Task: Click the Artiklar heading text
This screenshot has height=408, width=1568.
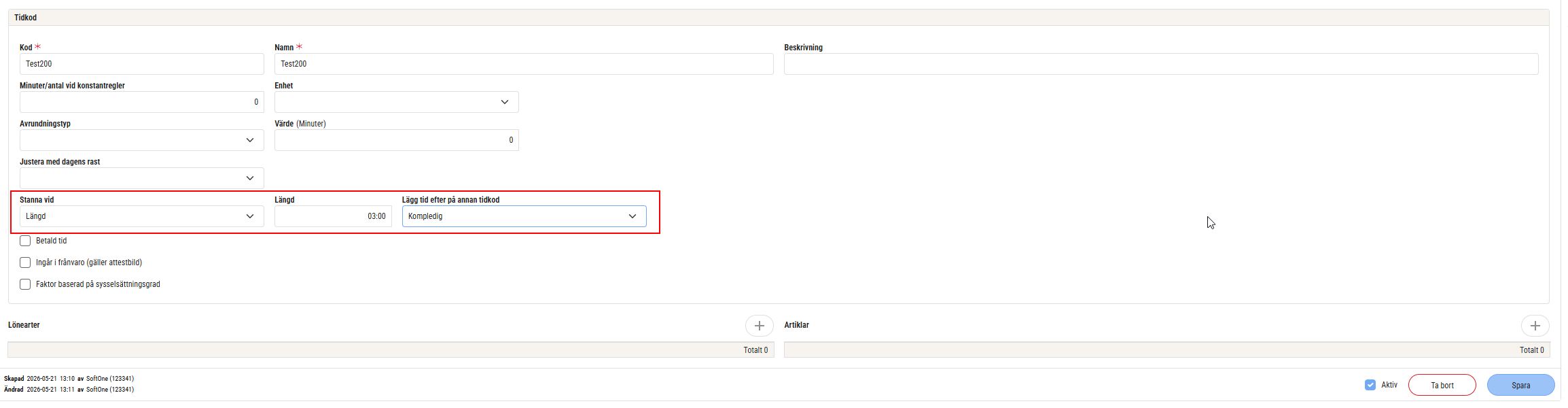Action: 796,325
